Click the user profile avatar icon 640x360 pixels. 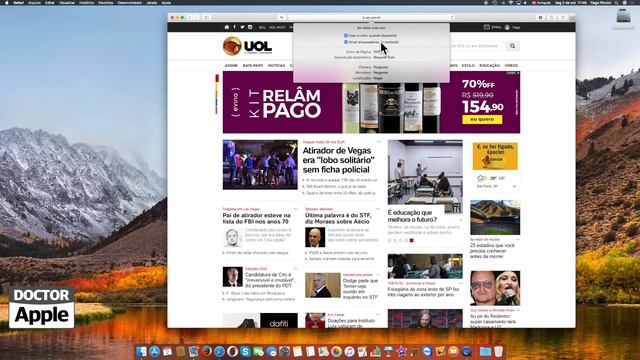(507, 27)
